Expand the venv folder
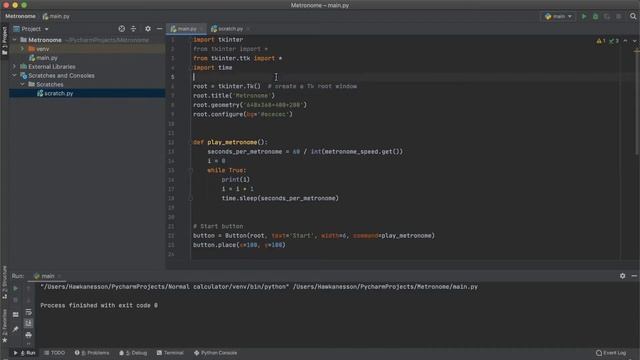Viewport: 640px width, 360px height. point(23,49)
